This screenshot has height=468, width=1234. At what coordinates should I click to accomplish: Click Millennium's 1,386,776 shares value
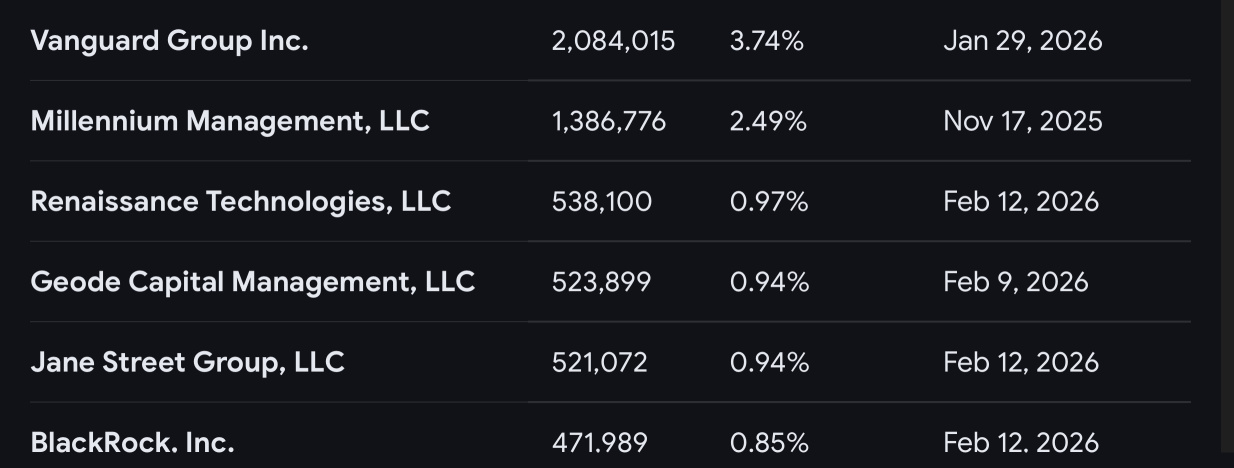(x=609, y=121)
